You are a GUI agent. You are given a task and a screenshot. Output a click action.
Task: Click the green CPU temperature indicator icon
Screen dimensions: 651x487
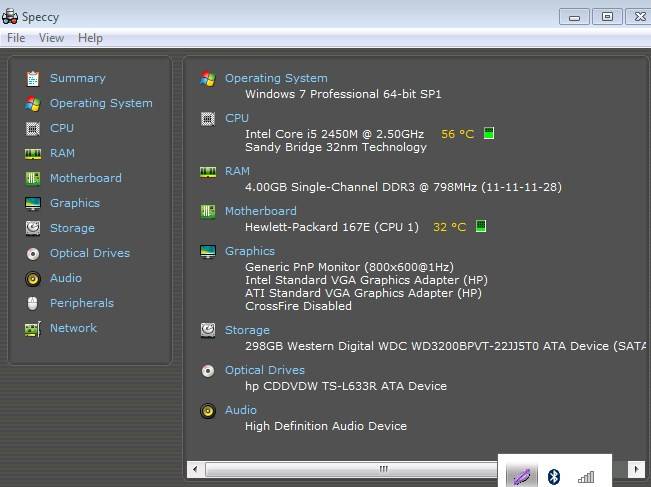click(x=489, y=134)
